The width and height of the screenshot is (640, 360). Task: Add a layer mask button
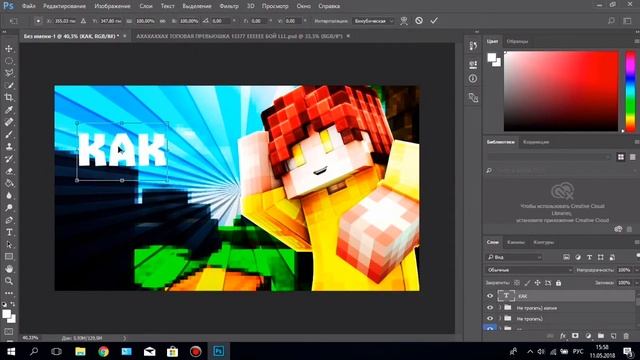pos(575,336)
